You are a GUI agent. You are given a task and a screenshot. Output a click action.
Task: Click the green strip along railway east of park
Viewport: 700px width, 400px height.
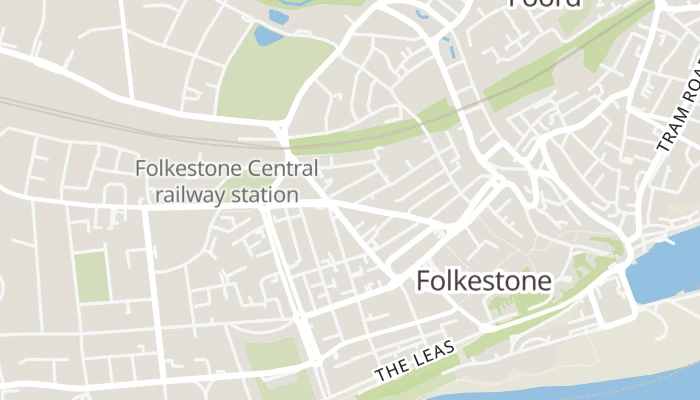click(x=375, y=129)
